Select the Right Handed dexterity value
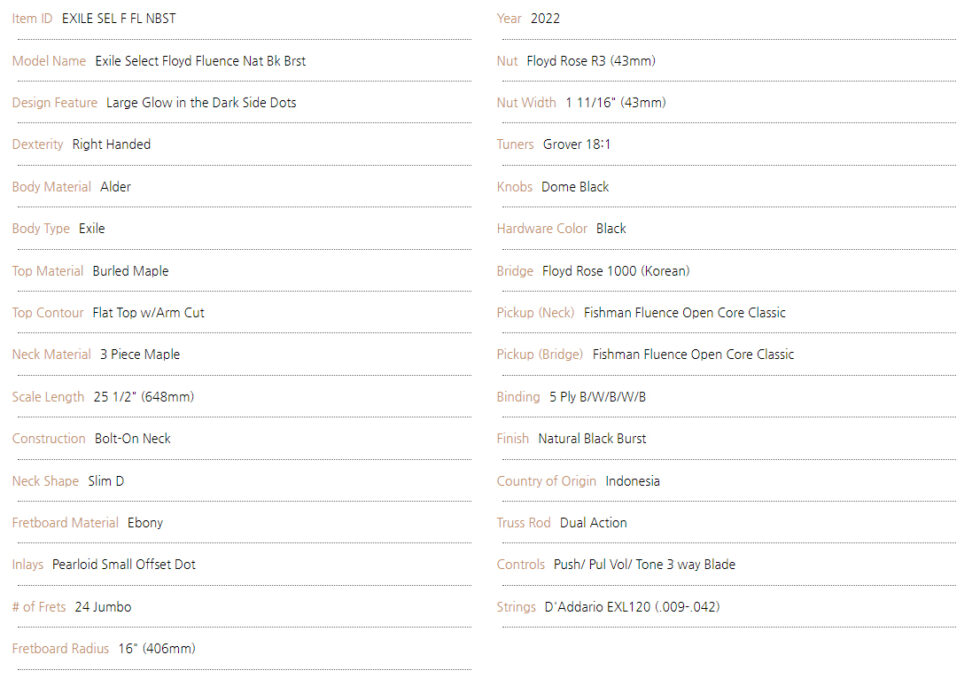 tap(111, 145)
